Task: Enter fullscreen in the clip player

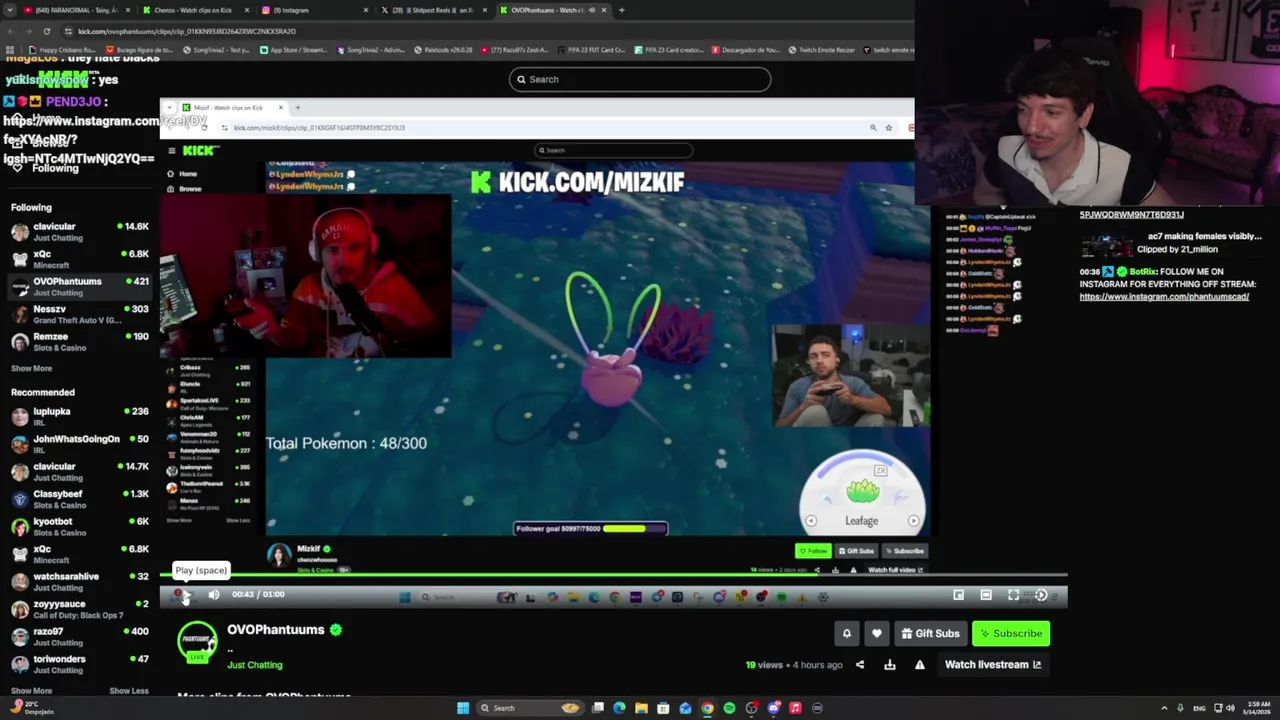Action: point(1013,595)
